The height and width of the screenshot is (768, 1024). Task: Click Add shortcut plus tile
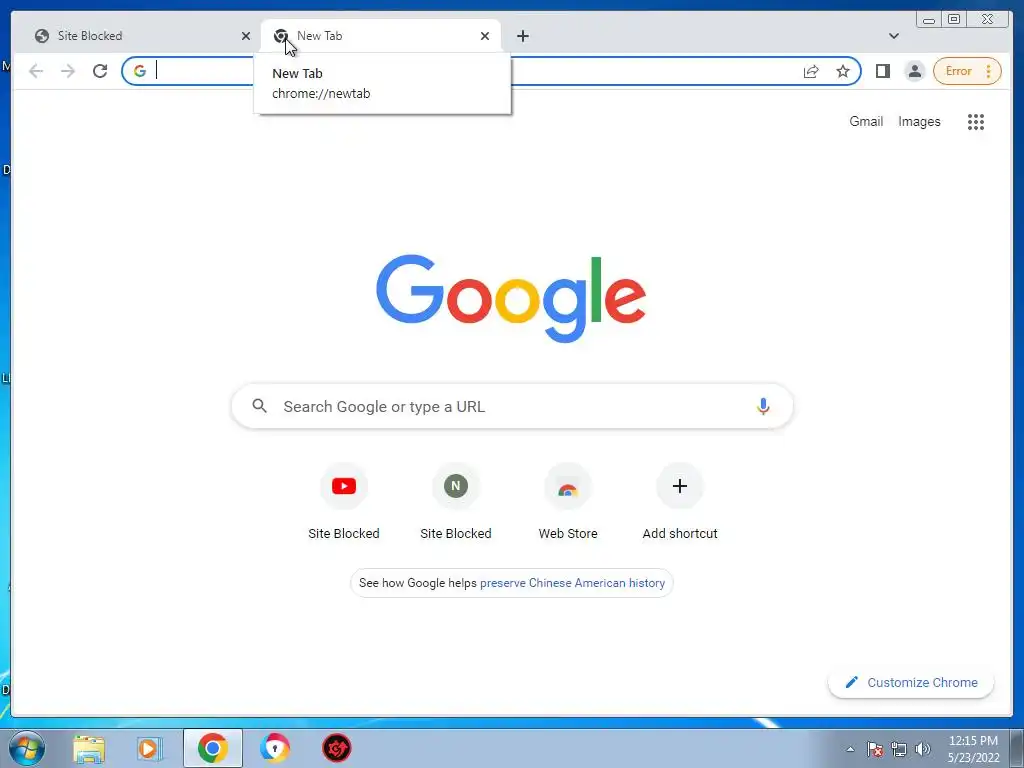click(x=680, y=502)
